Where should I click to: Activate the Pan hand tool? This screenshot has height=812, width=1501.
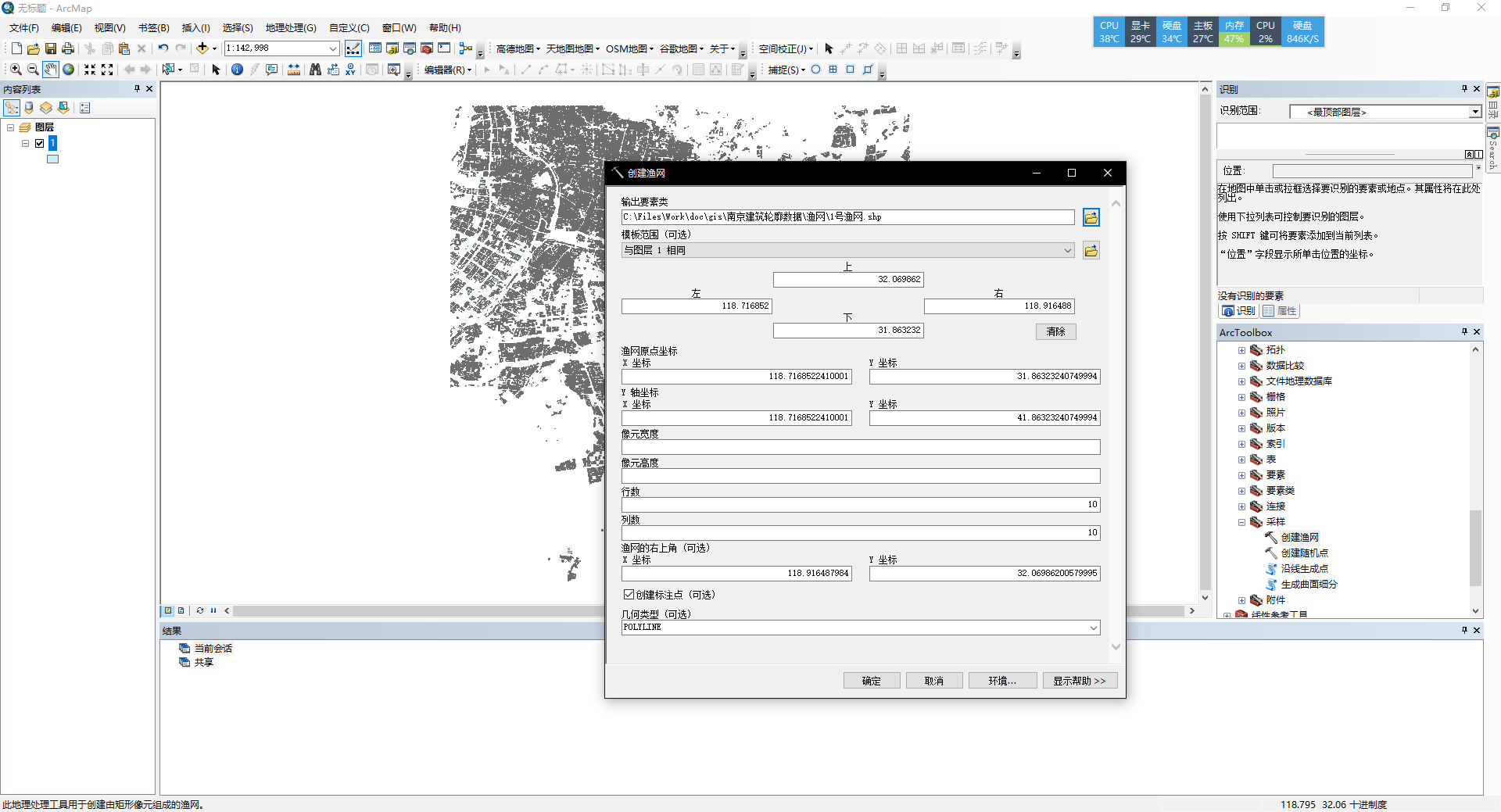tap(51, 70)
